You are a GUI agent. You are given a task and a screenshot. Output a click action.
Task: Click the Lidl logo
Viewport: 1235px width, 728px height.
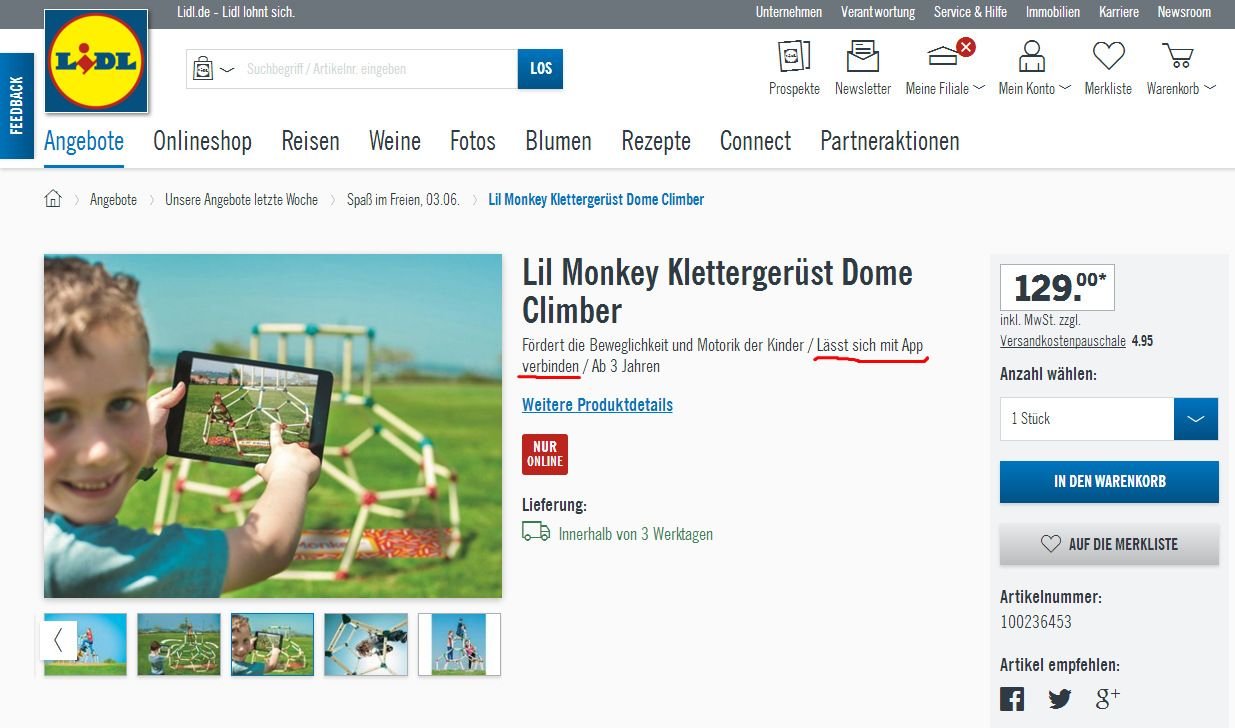pyautogui.click(x=96, y=61)
